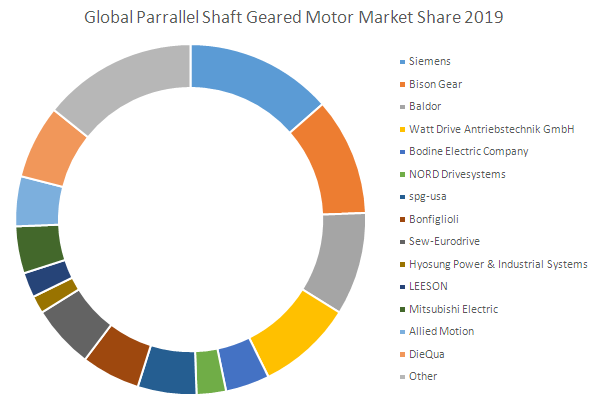Select the Baldor legend label
This screenshot has width=600, height=402.
(x=426, y=106)
